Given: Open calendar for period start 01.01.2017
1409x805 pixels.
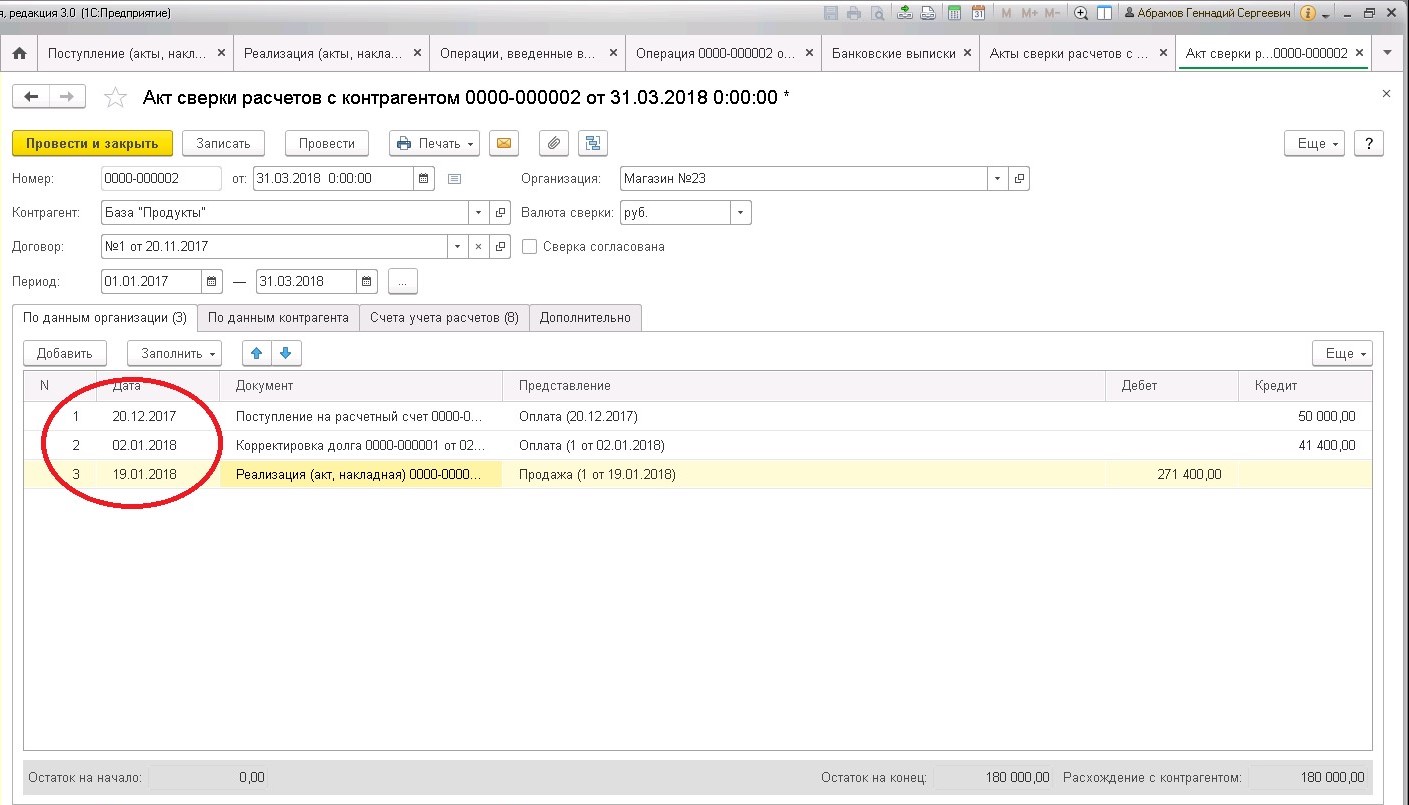Looking at the screenshot, I should pos(213,281).
